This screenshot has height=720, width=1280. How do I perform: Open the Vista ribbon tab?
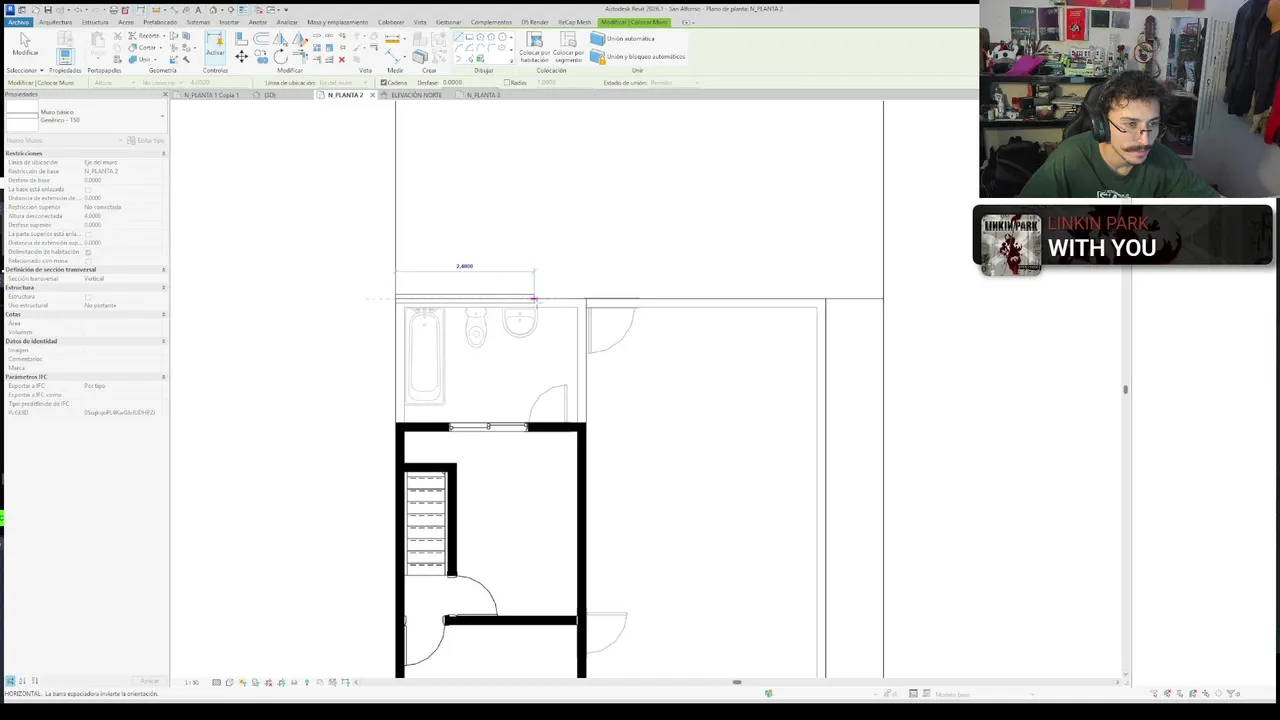coord(420,22)
